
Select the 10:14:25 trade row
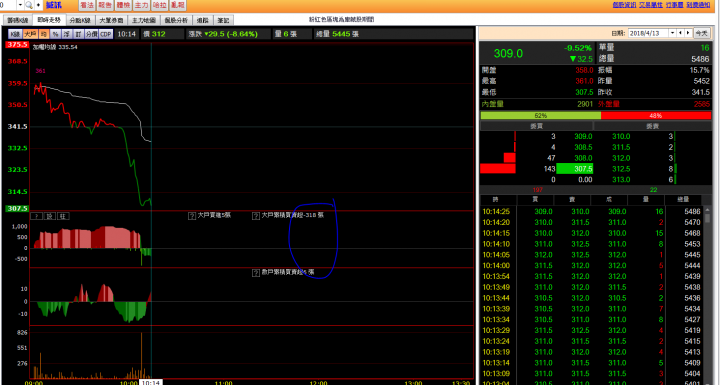[x=591, y=211]
